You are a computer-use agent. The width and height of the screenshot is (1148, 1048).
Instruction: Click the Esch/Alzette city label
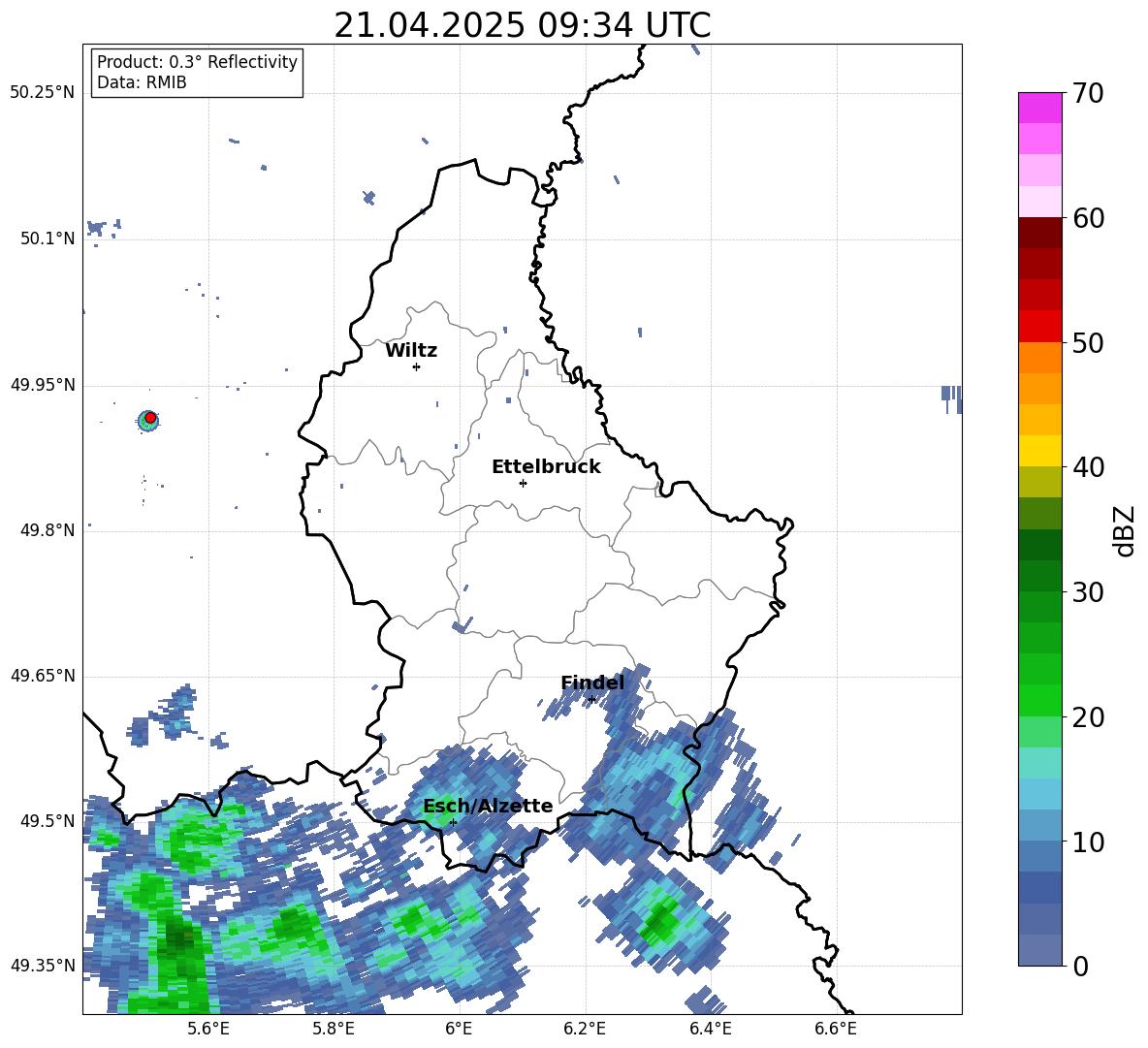(488, 806)
